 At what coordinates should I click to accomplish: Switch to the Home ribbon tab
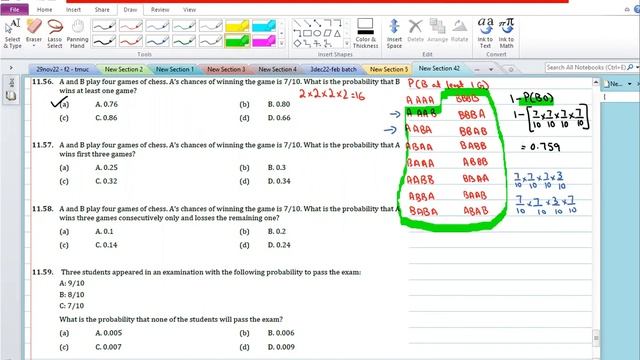[x=44, y=9]
